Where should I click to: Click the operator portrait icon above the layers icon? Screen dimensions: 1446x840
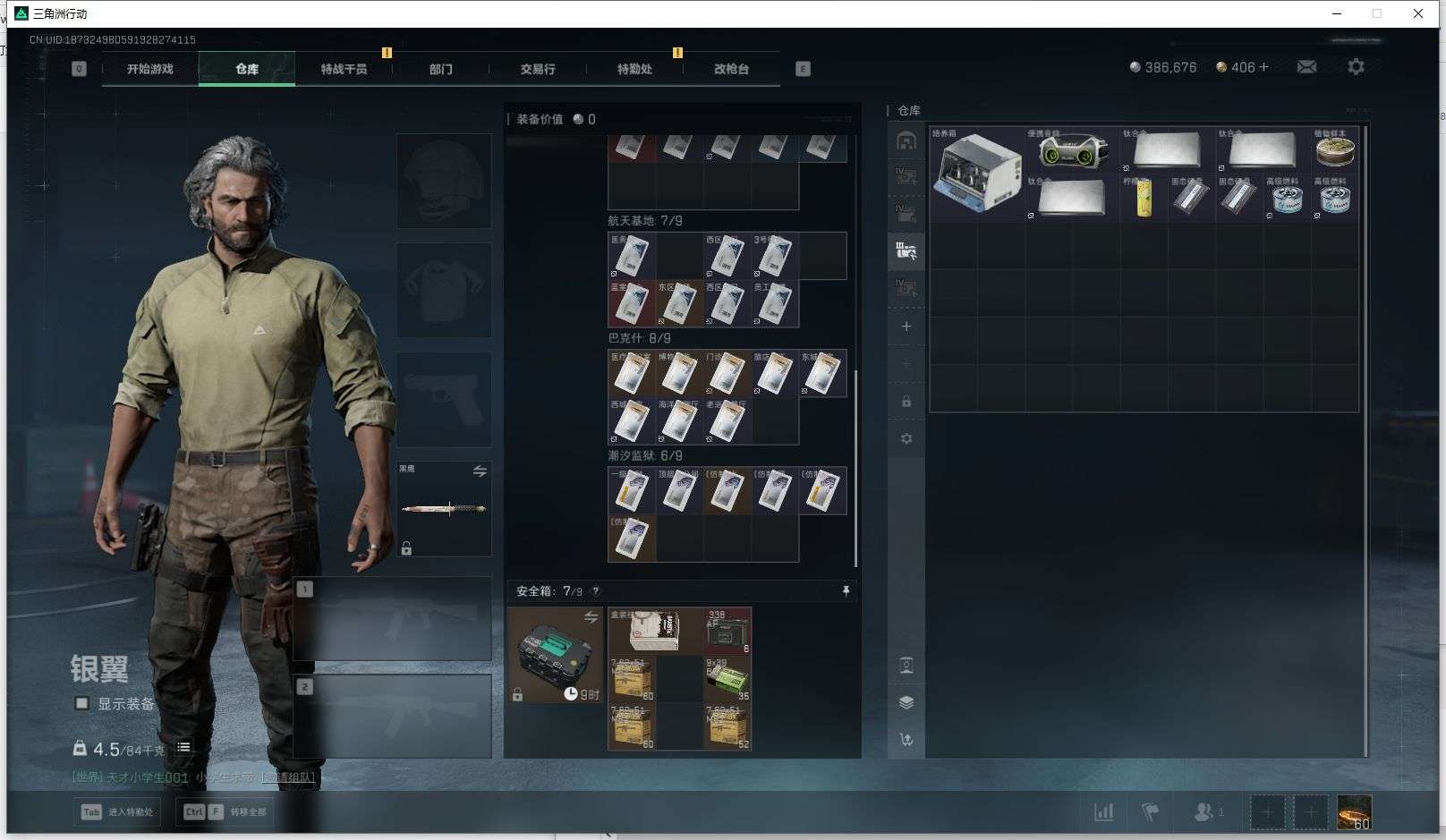pyautogui.click(x=906, y=665)
